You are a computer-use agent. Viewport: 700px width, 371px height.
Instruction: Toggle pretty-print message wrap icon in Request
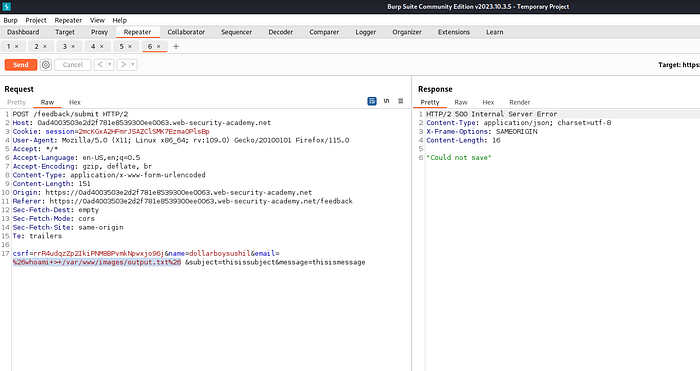point(372,101)
